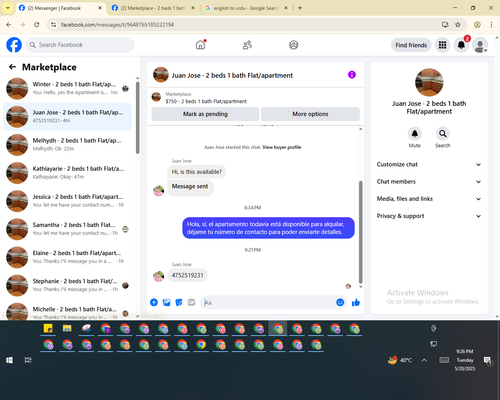The image size is (500, 400).
Task: Click Mark as pending button
Action: 205,114
